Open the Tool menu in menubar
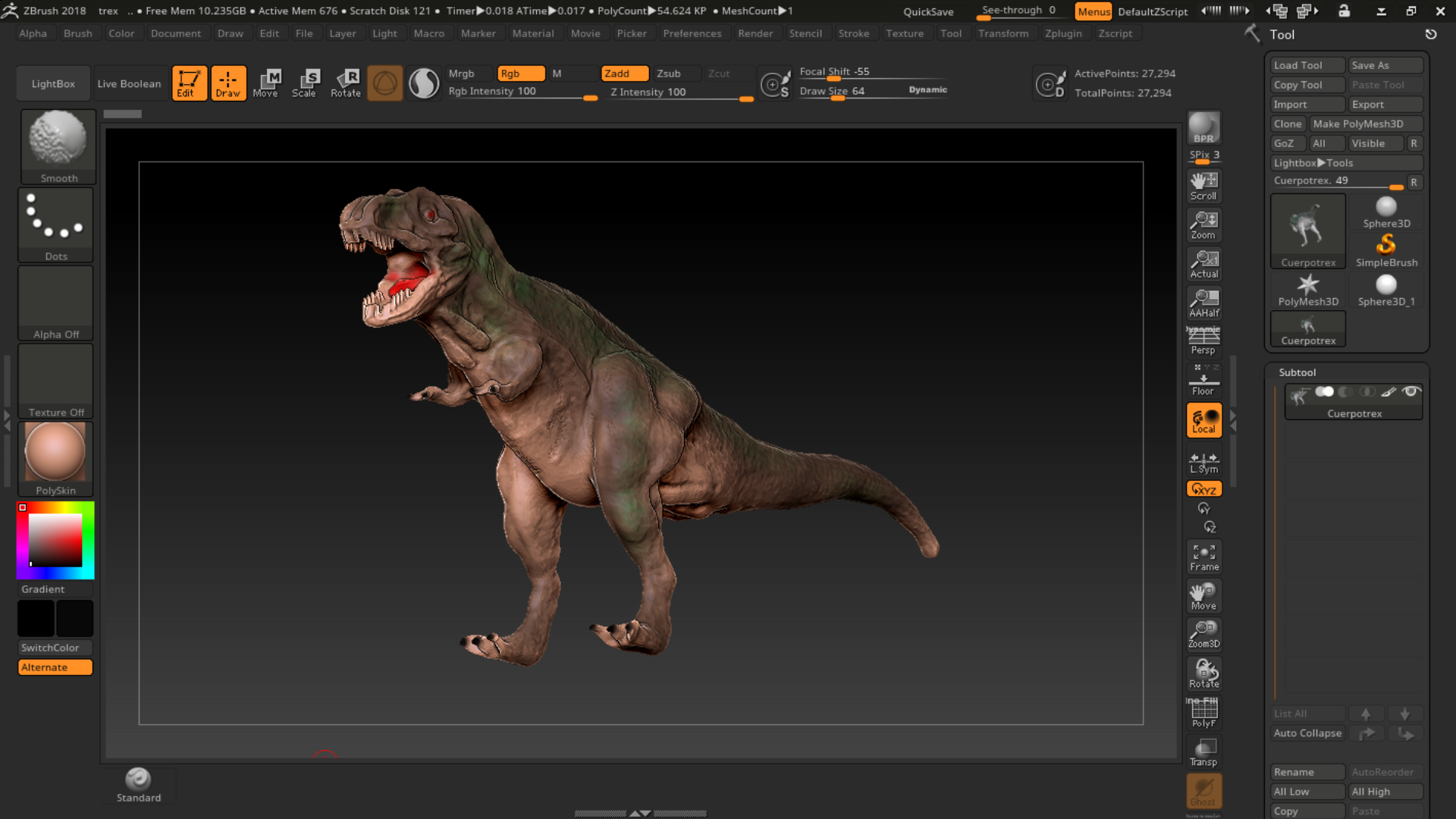This screenshot has width=1456, height=819. (951, 33)
